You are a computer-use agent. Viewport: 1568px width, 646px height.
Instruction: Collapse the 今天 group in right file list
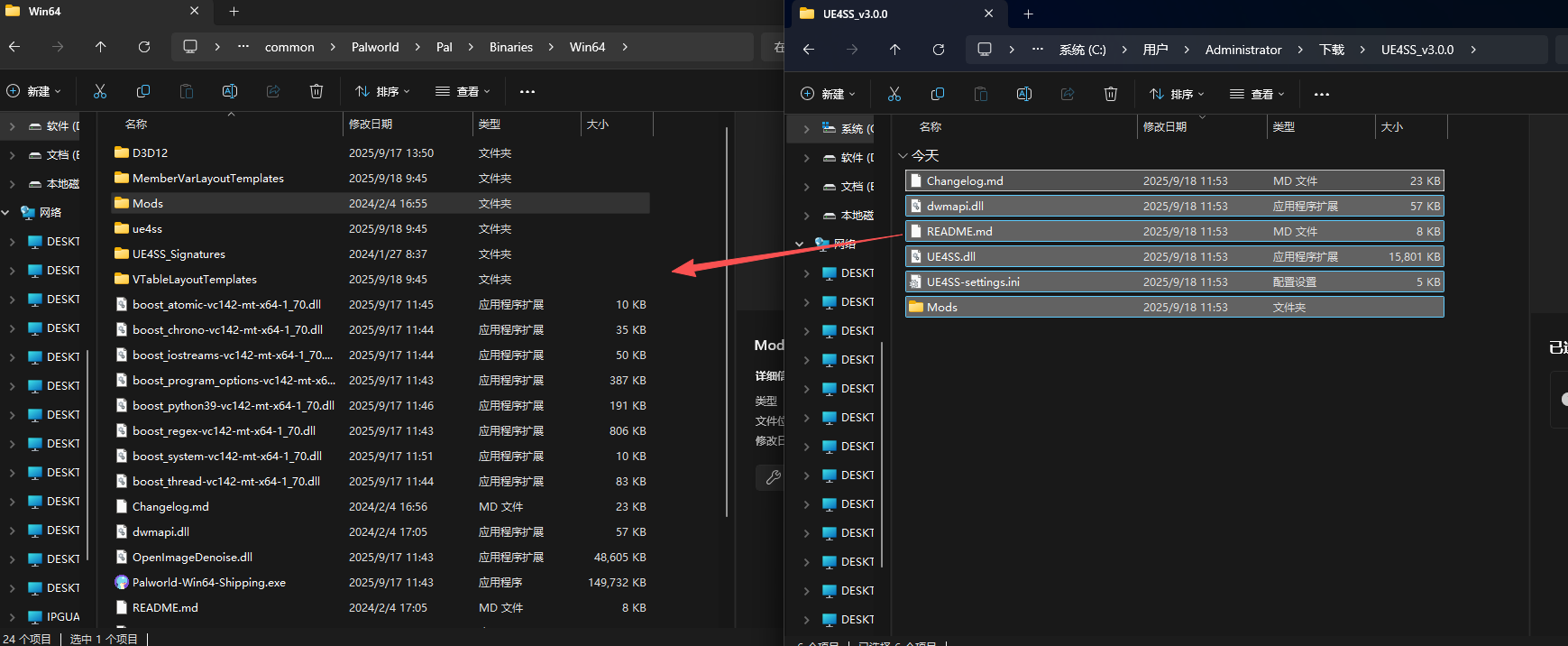[903, 156]
